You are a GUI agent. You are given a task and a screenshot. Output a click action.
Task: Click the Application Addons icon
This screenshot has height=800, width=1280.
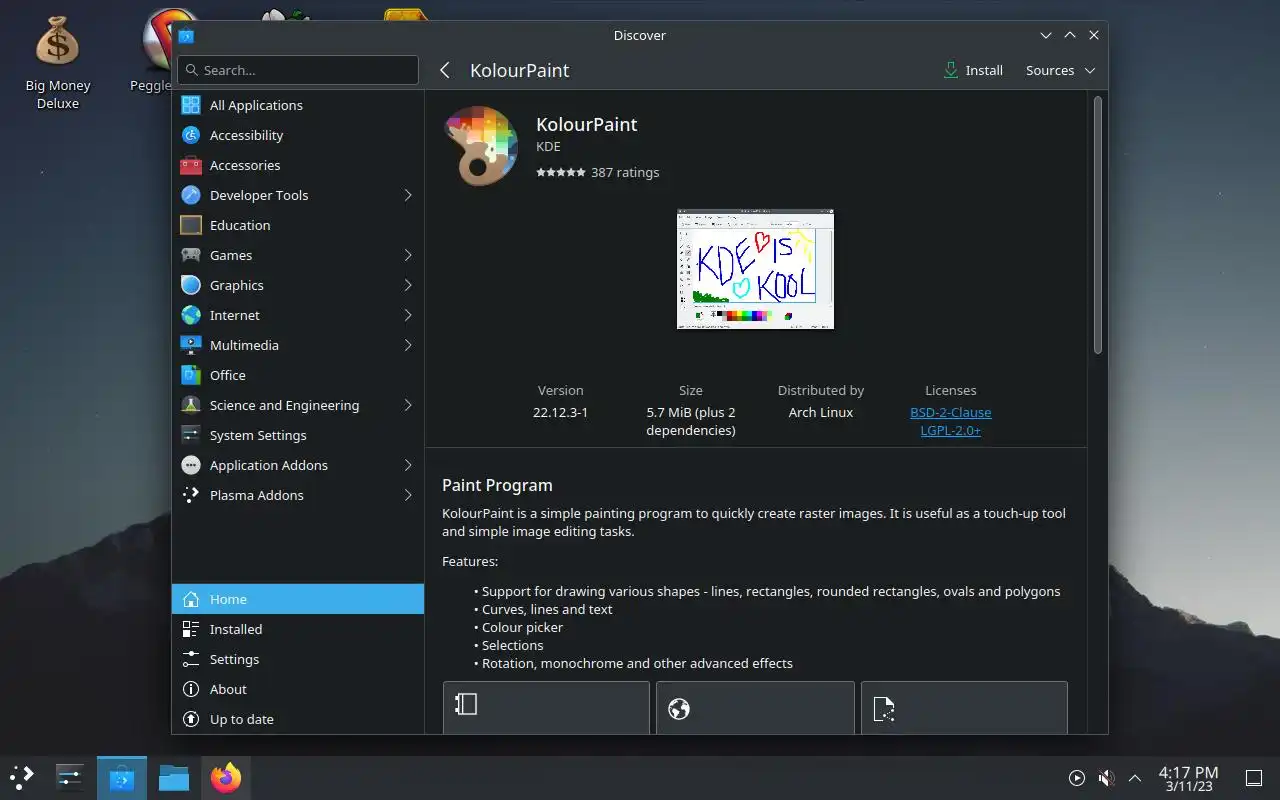point(191,465)
